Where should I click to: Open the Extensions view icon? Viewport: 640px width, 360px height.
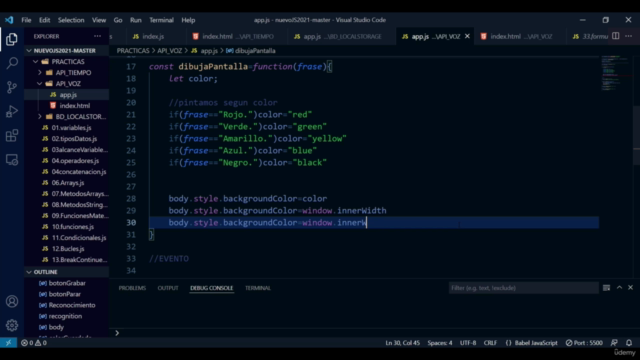[12, 135]
